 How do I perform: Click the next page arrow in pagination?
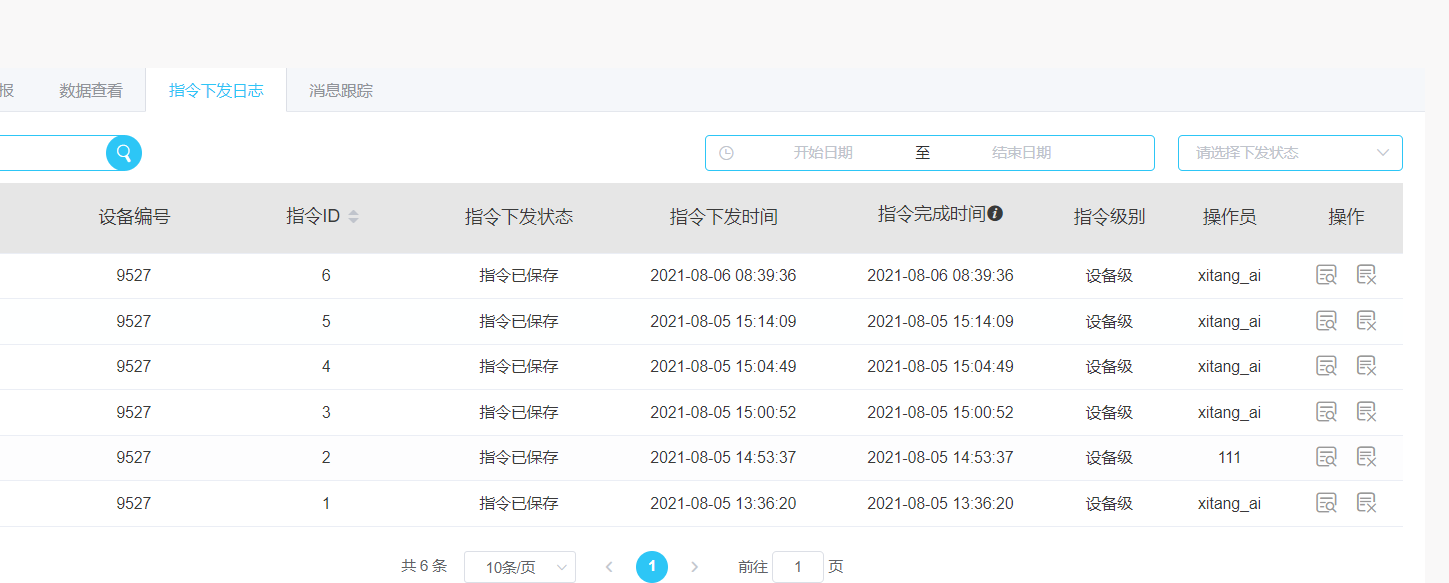tap(694, 566)
